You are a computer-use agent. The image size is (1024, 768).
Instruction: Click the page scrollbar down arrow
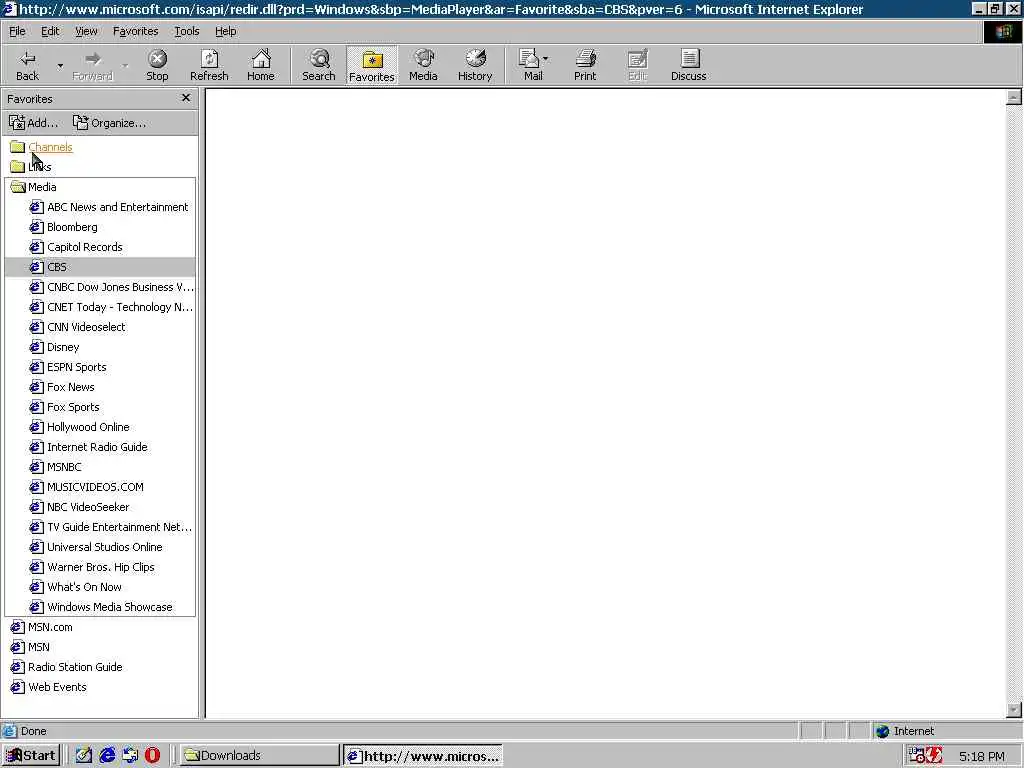point(1014,709)
